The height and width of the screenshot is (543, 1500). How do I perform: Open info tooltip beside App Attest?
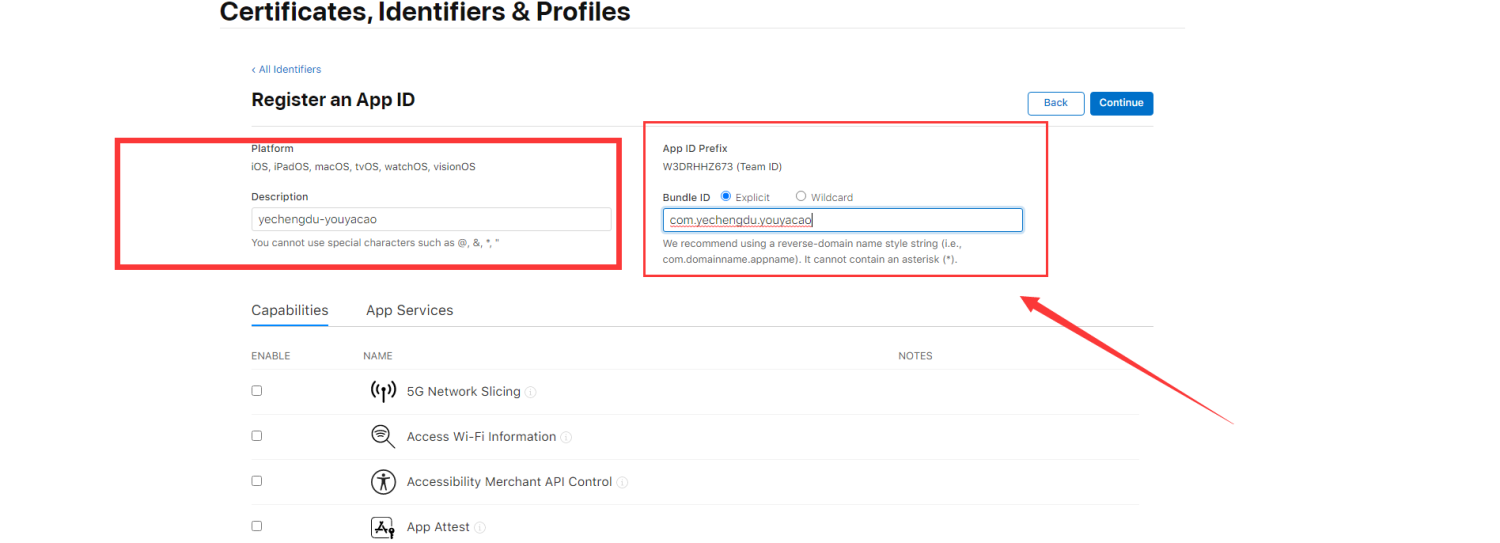pyautogui.click(x=480, y=528)
